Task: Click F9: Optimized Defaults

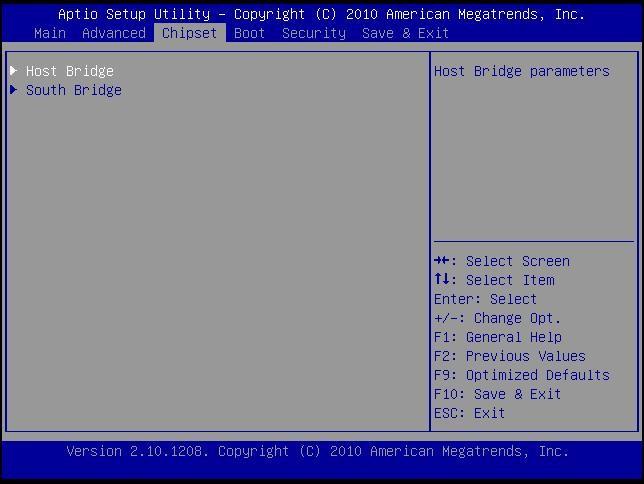Action: (x=521, y=375)
